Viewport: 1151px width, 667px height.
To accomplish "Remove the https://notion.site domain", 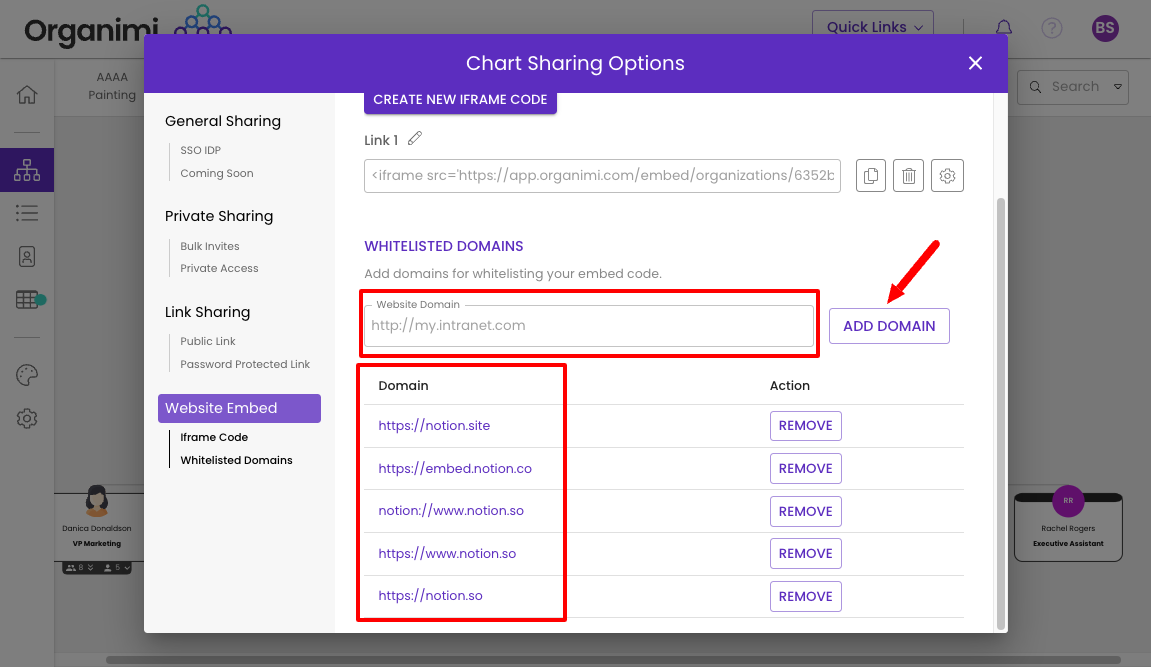I will 805,426.
